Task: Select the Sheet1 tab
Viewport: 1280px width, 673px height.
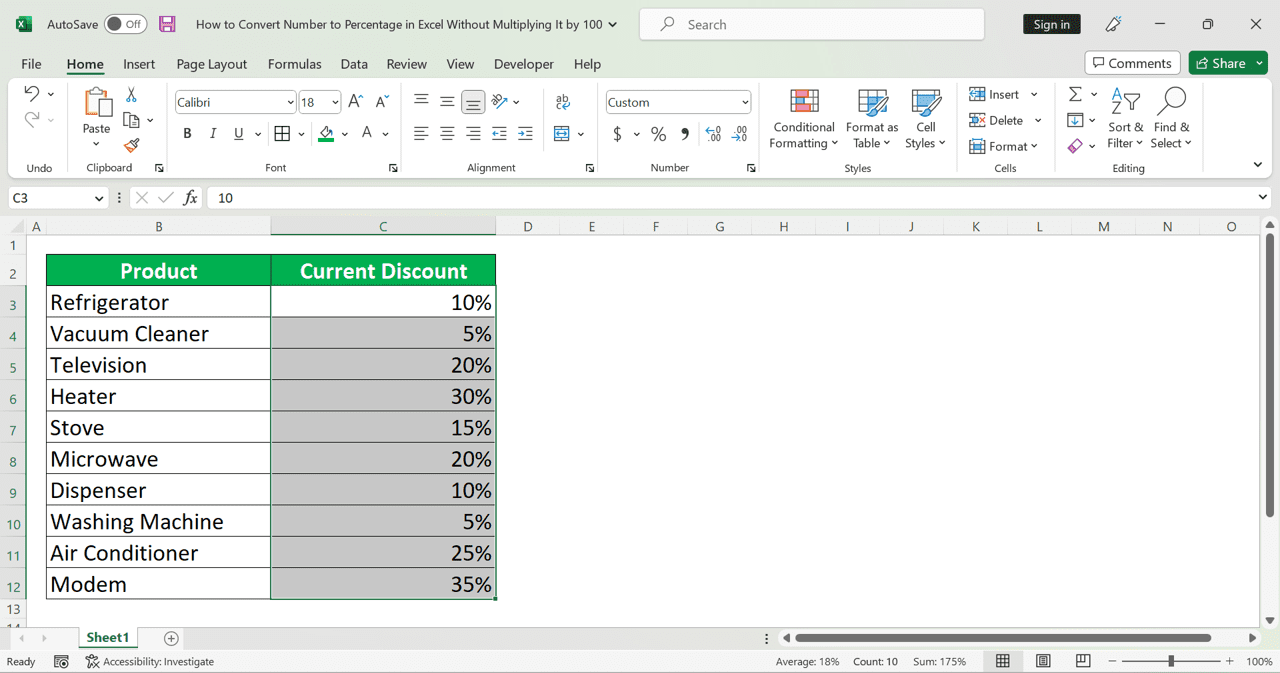Action: pyautogui.click(x=107, y=637)
